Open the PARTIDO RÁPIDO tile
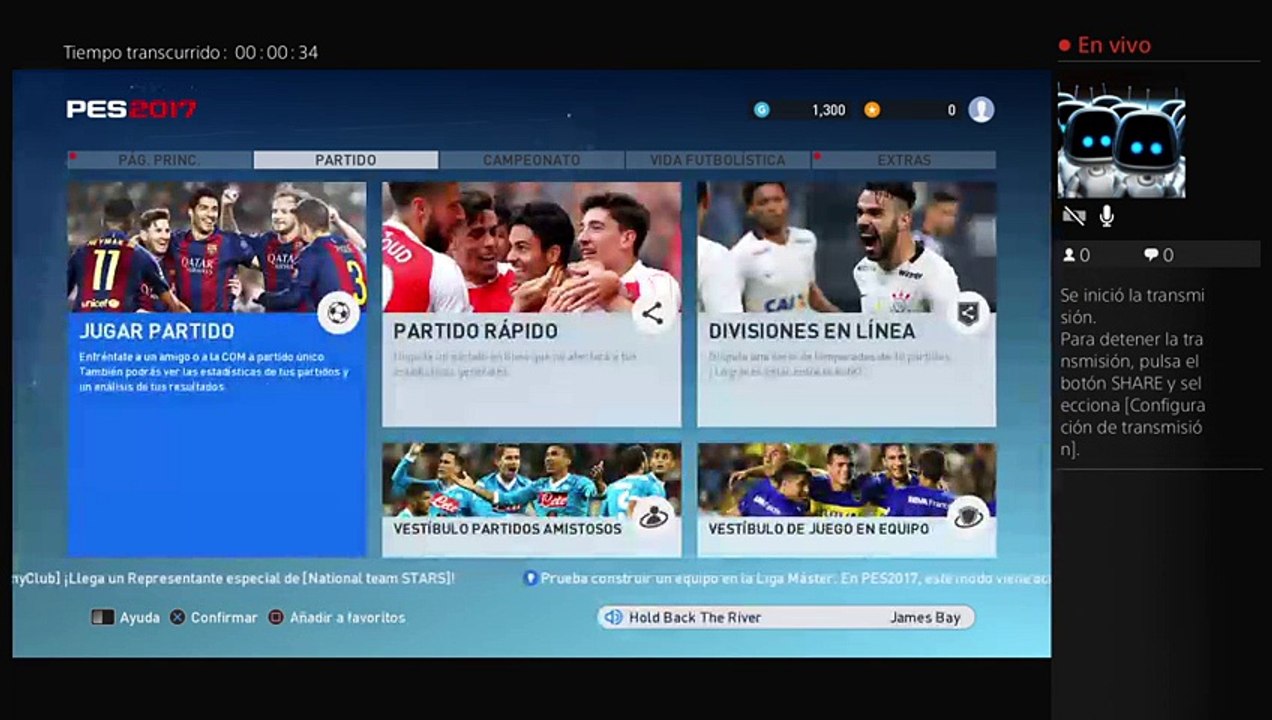1272x720 pixels. click(531, 304)
